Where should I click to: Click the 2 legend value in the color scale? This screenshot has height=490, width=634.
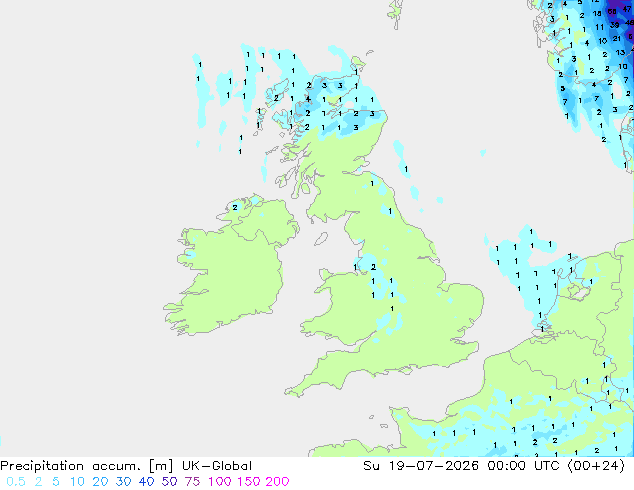(x=38, y=482)
